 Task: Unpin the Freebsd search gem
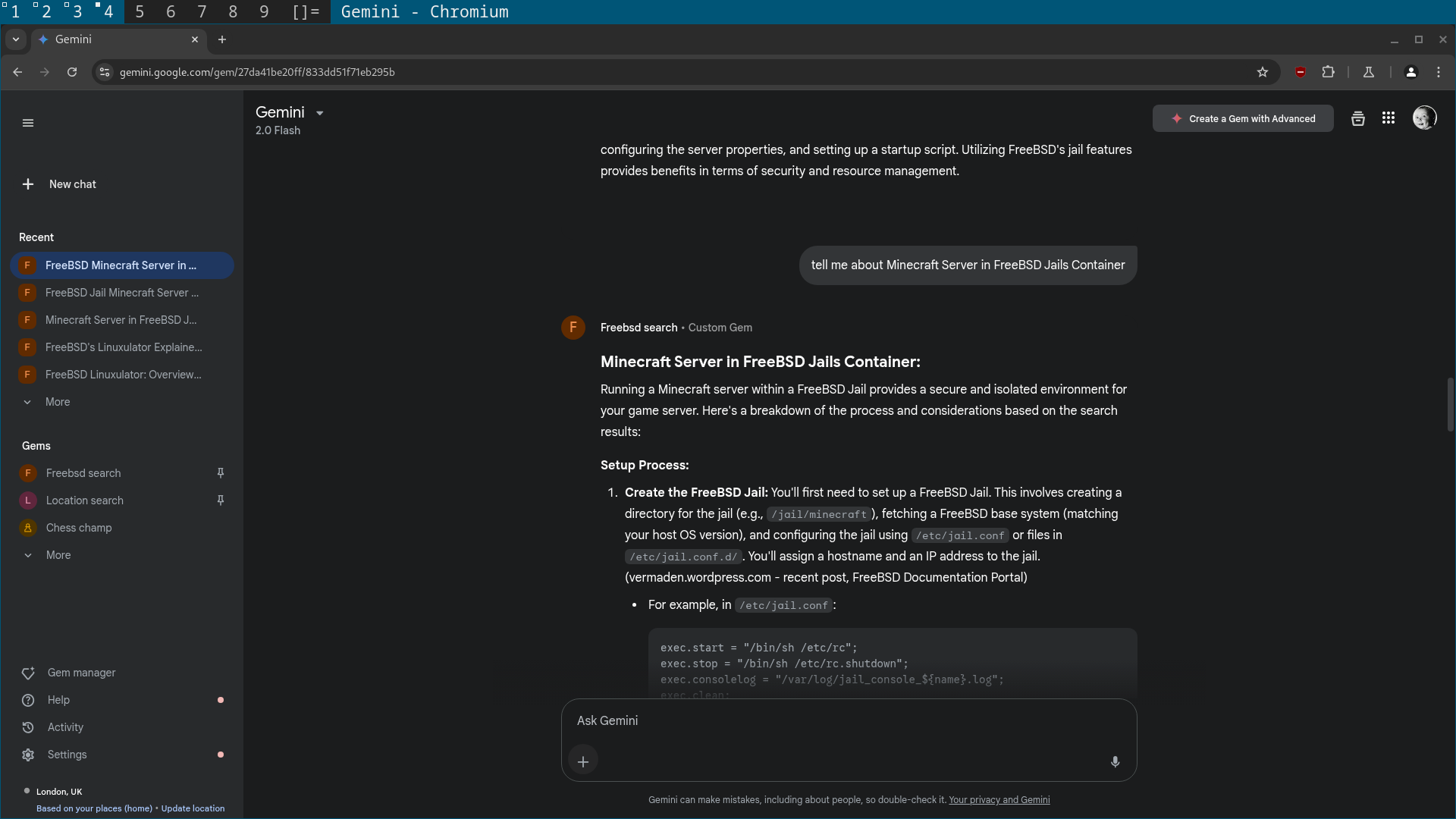click(x=221, y=473)
